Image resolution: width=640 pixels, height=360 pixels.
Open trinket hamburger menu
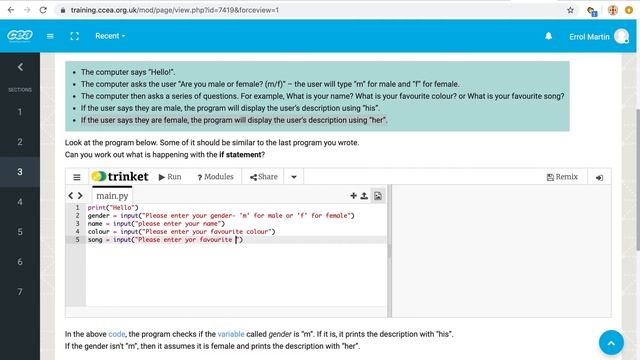click(77, 177)
